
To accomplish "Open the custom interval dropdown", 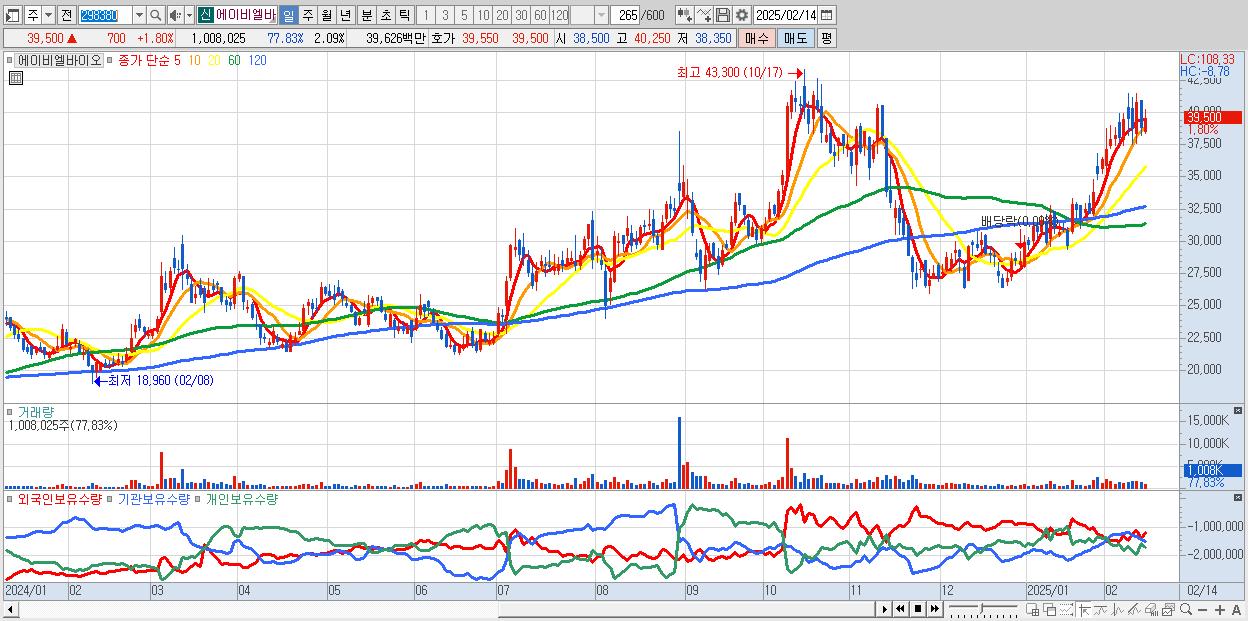I will 601,15.
